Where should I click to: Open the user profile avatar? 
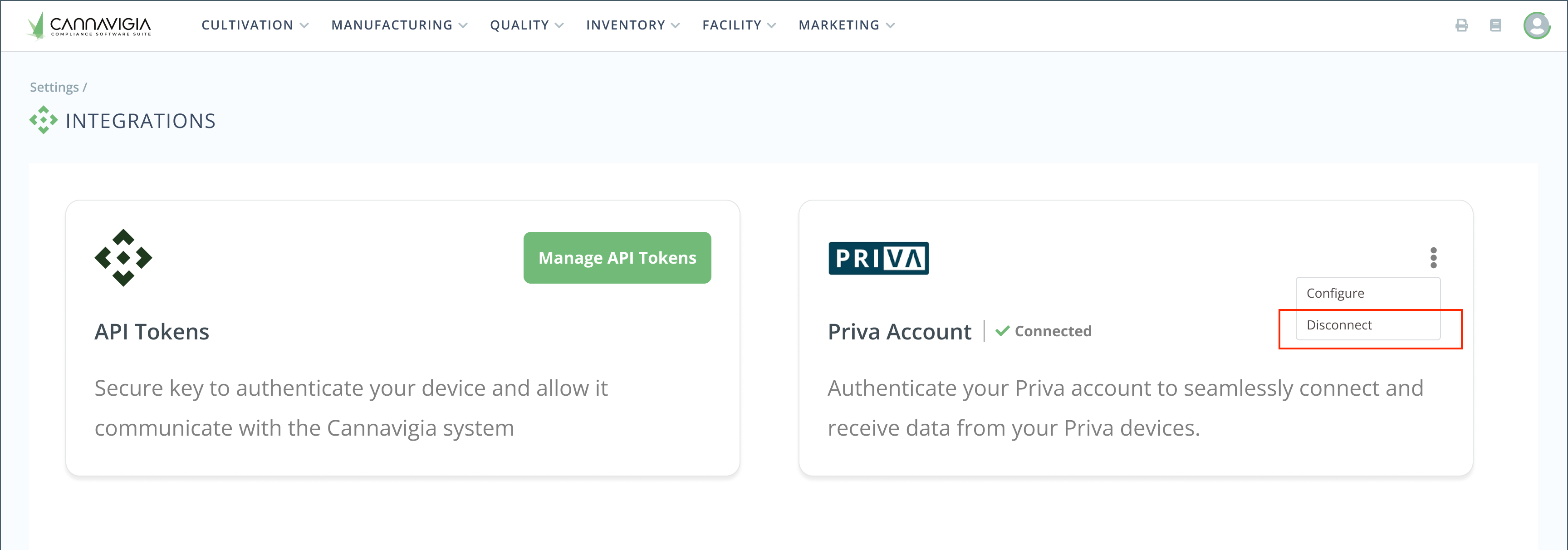pyautogui.click(x=1536, y=25)
